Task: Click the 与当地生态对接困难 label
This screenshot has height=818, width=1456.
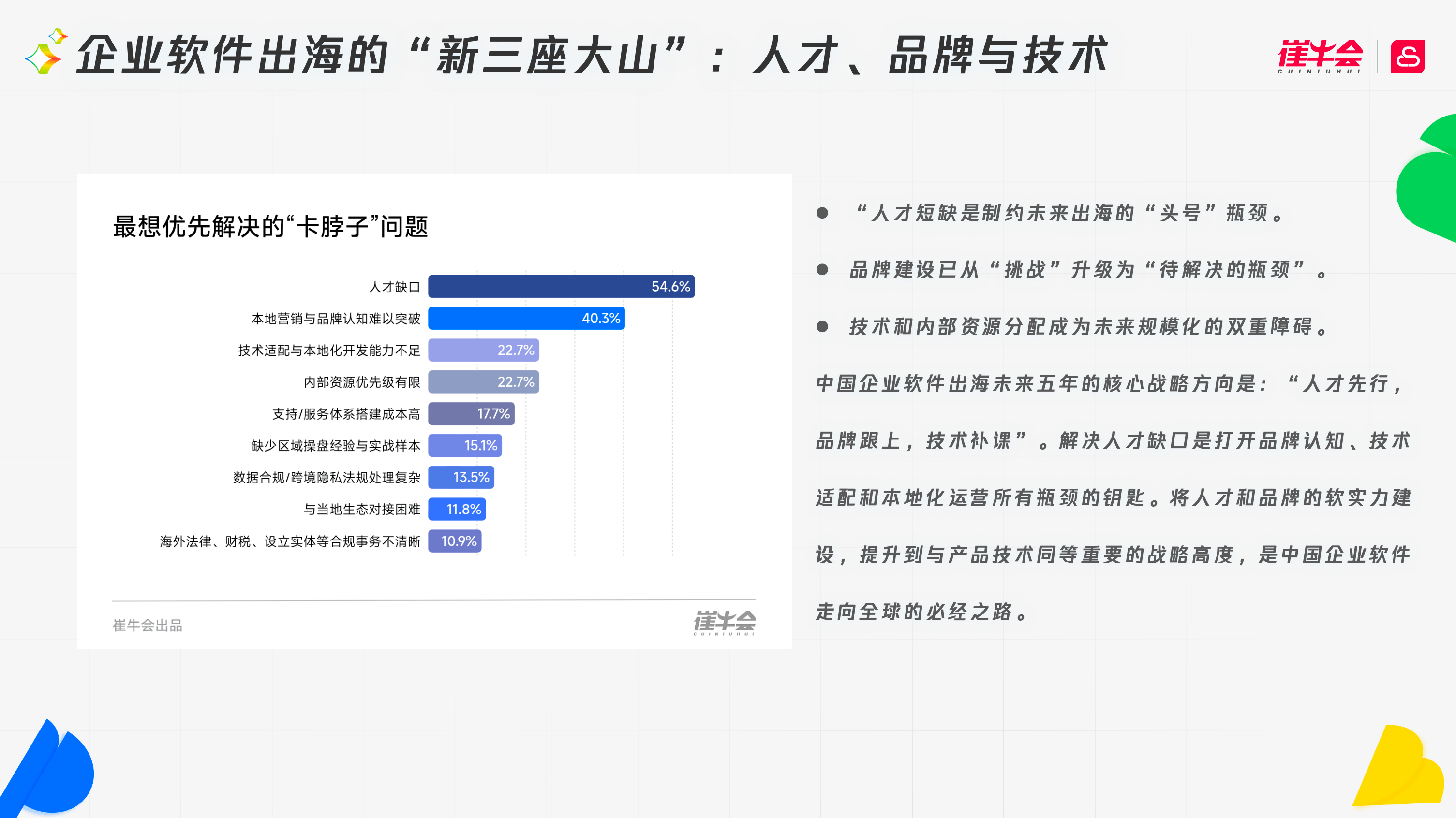Action: coord(362,510)
